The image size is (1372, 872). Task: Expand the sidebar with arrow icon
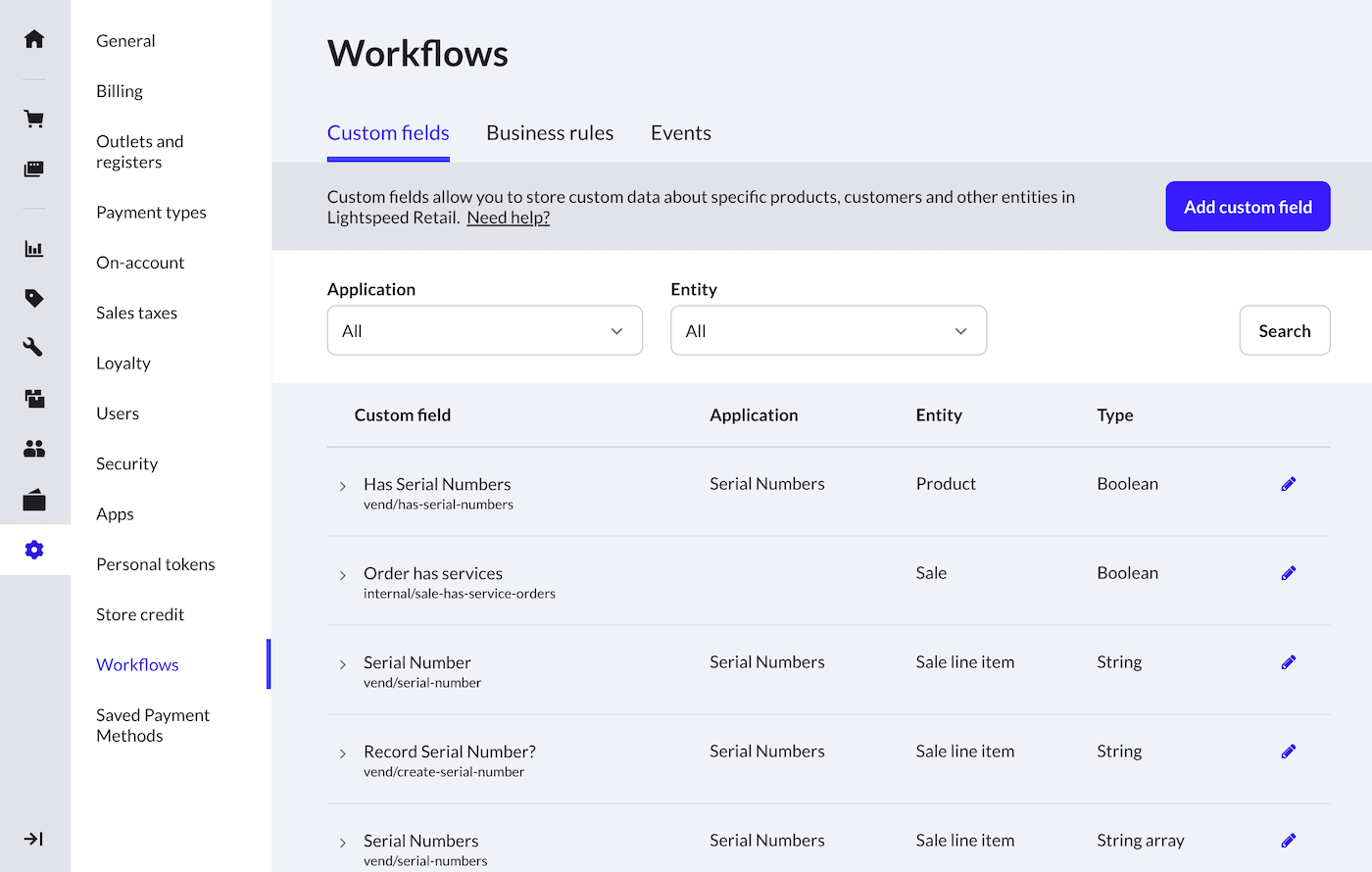click(34, 839)
